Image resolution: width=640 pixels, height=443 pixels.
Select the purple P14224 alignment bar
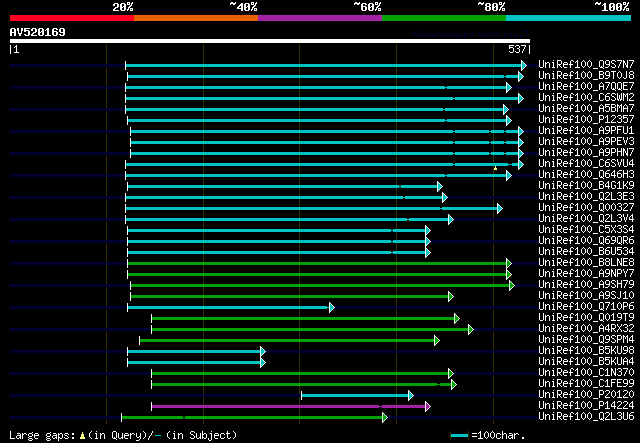(289, 406)
